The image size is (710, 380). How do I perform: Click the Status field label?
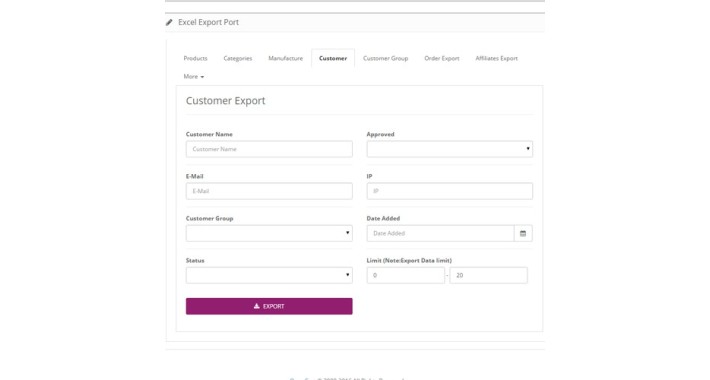tap(195, 260)
